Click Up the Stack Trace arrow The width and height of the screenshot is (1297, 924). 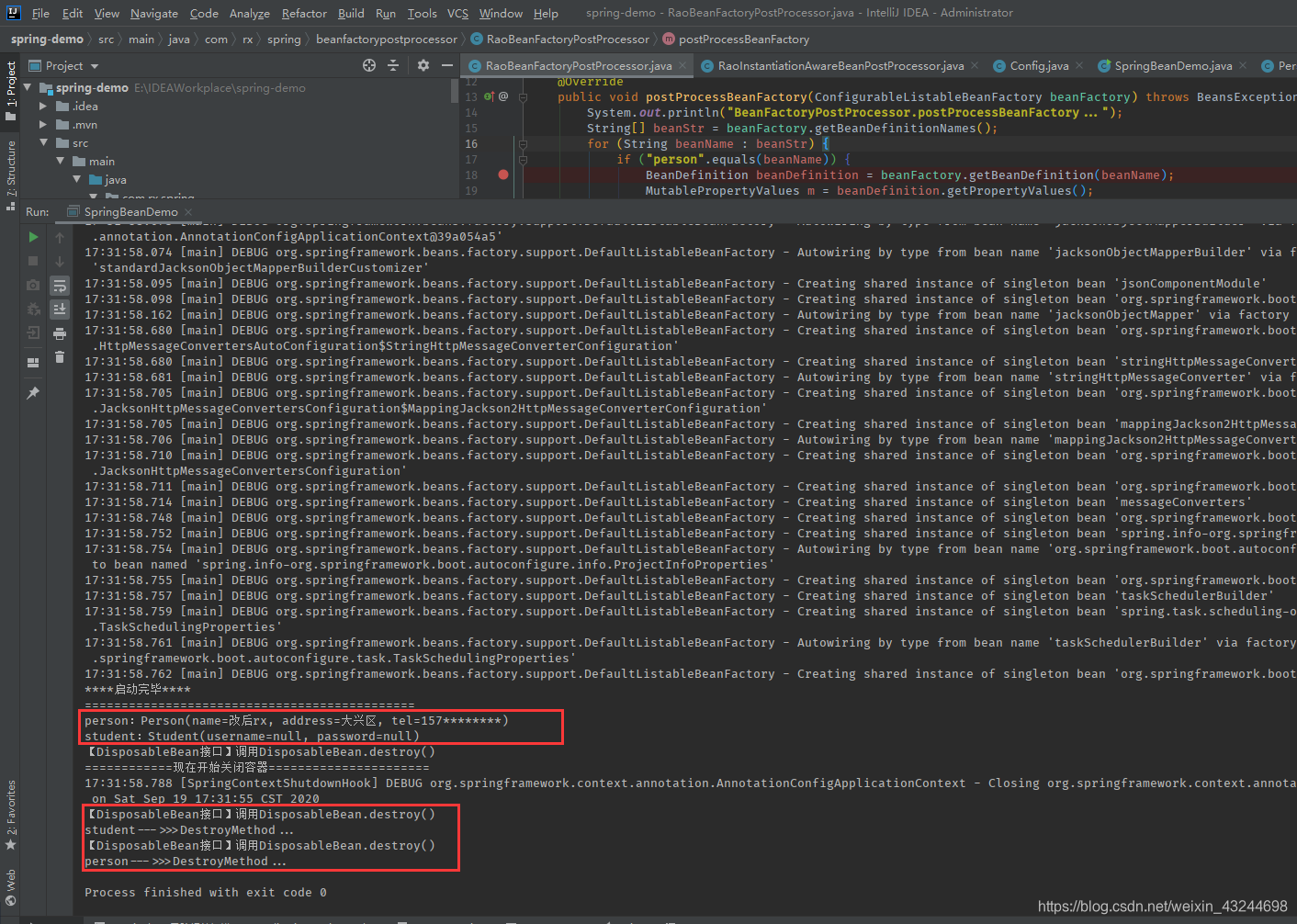(60, 237)
